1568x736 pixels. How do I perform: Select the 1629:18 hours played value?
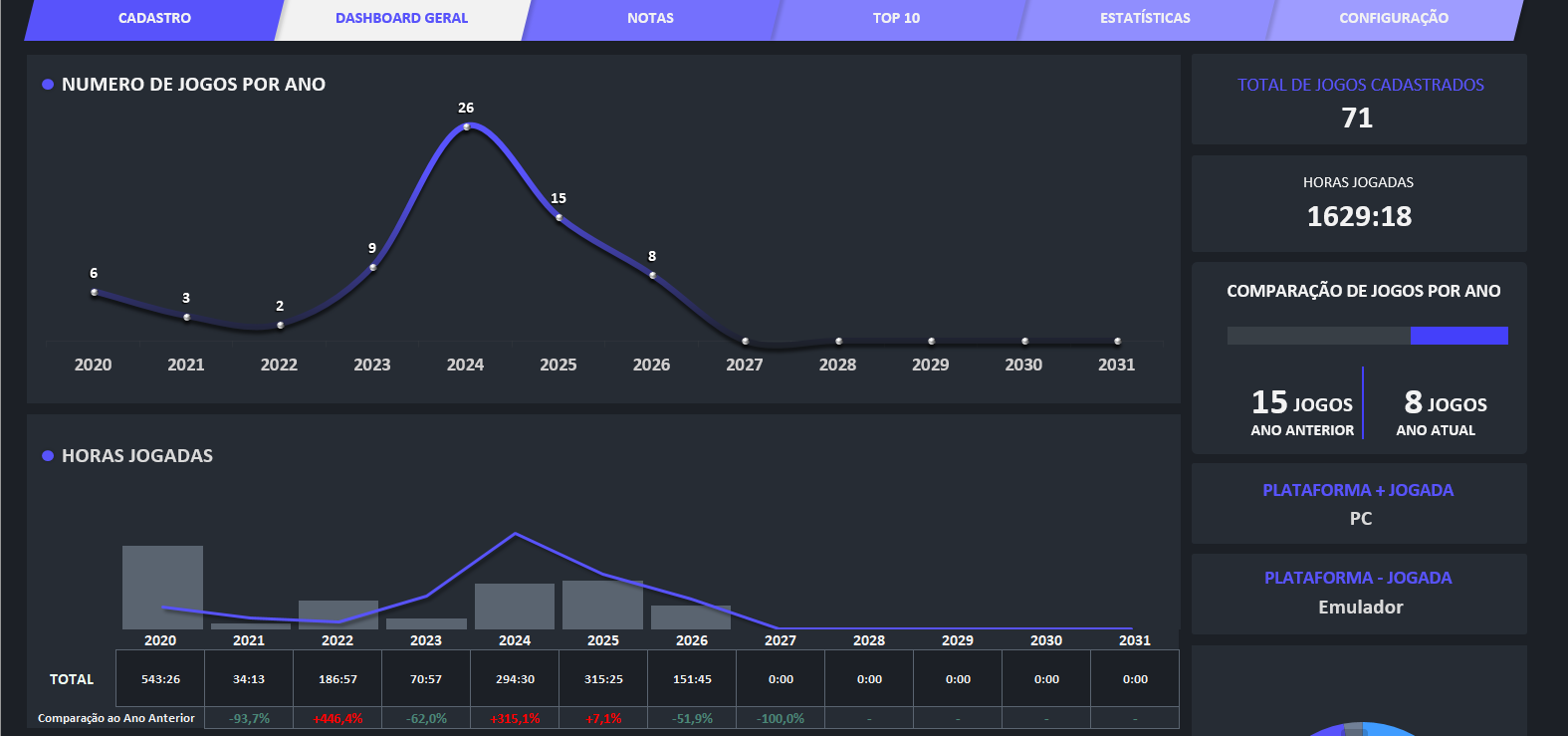coord(1359,216)
